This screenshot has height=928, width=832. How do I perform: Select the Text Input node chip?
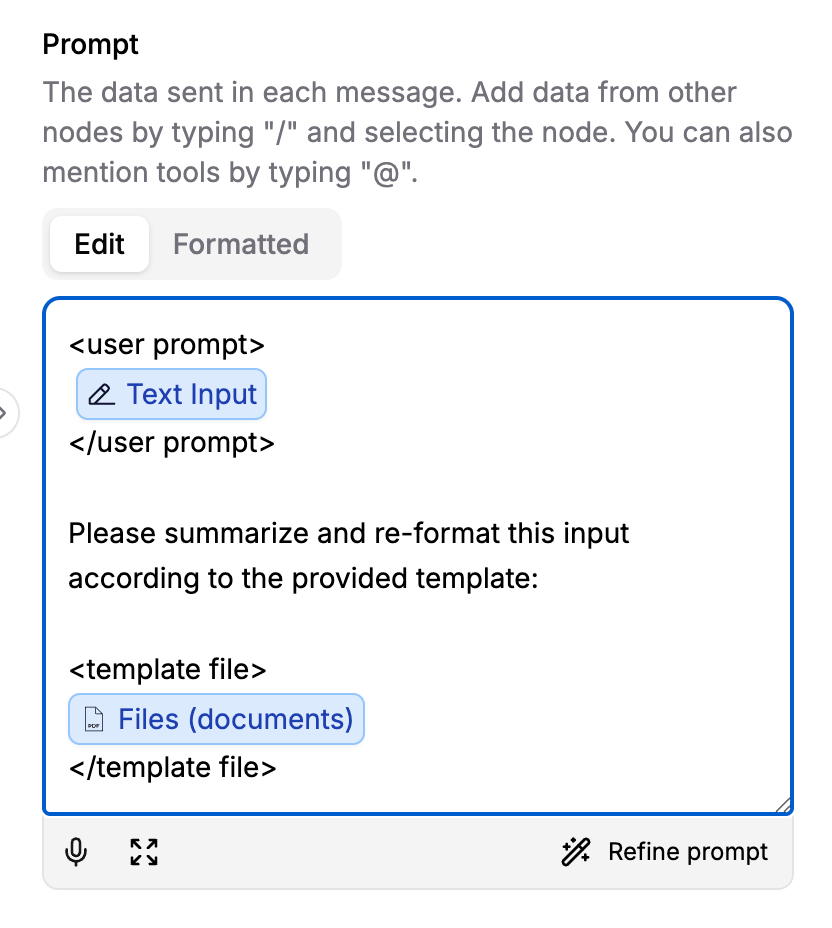point(172,395)
